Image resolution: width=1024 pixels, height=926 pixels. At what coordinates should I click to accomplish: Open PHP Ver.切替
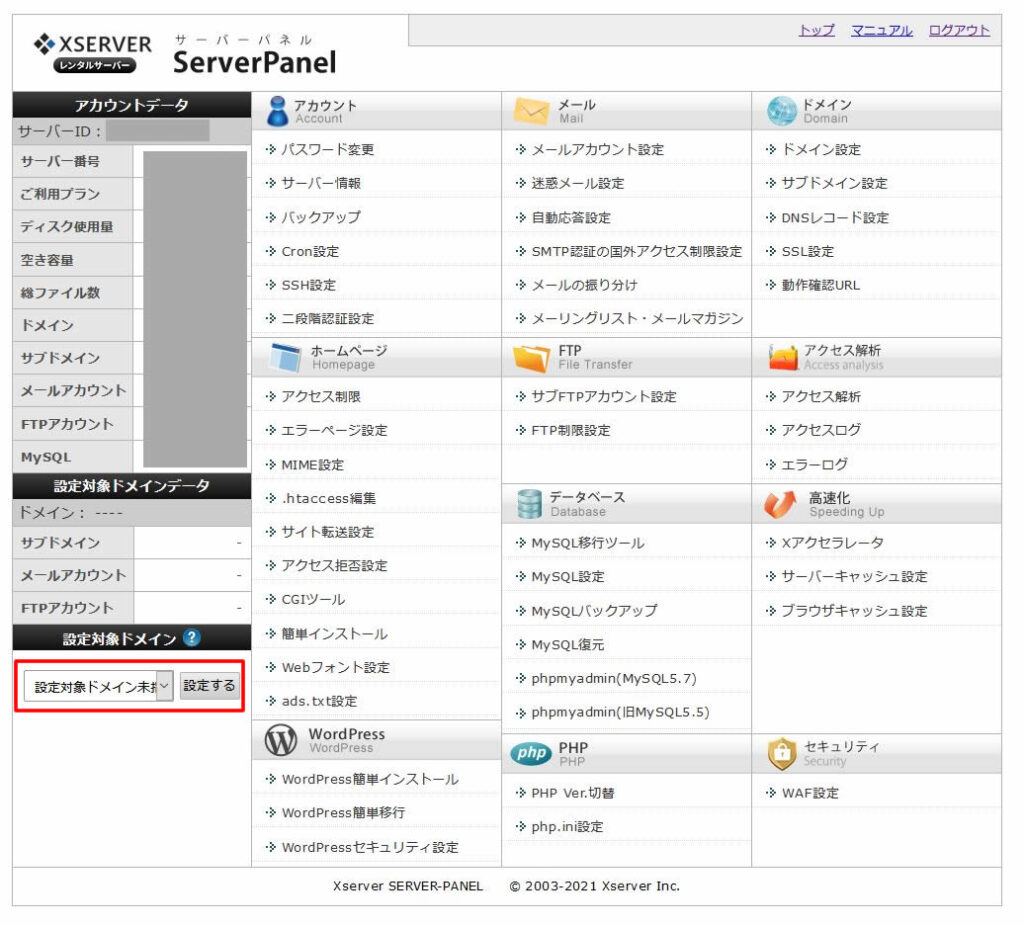point(573,793)
